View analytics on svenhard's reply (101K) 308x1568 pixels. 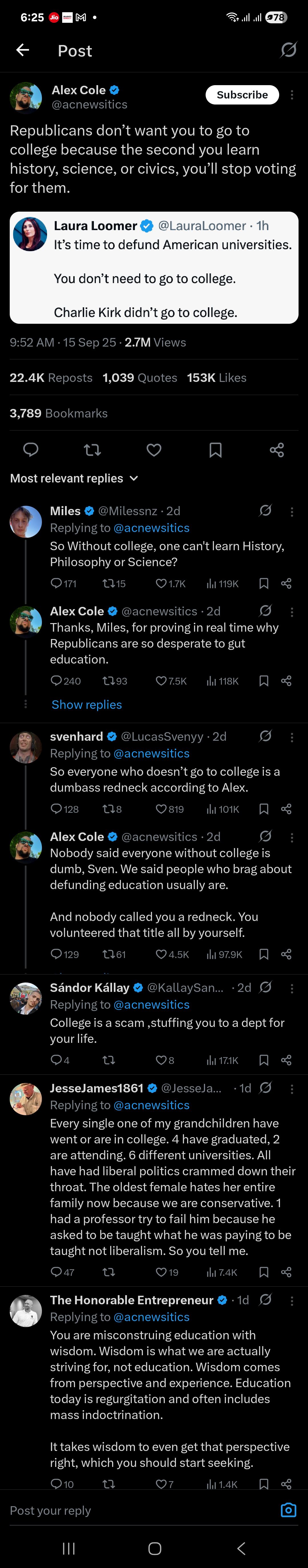tap(223, 809)
